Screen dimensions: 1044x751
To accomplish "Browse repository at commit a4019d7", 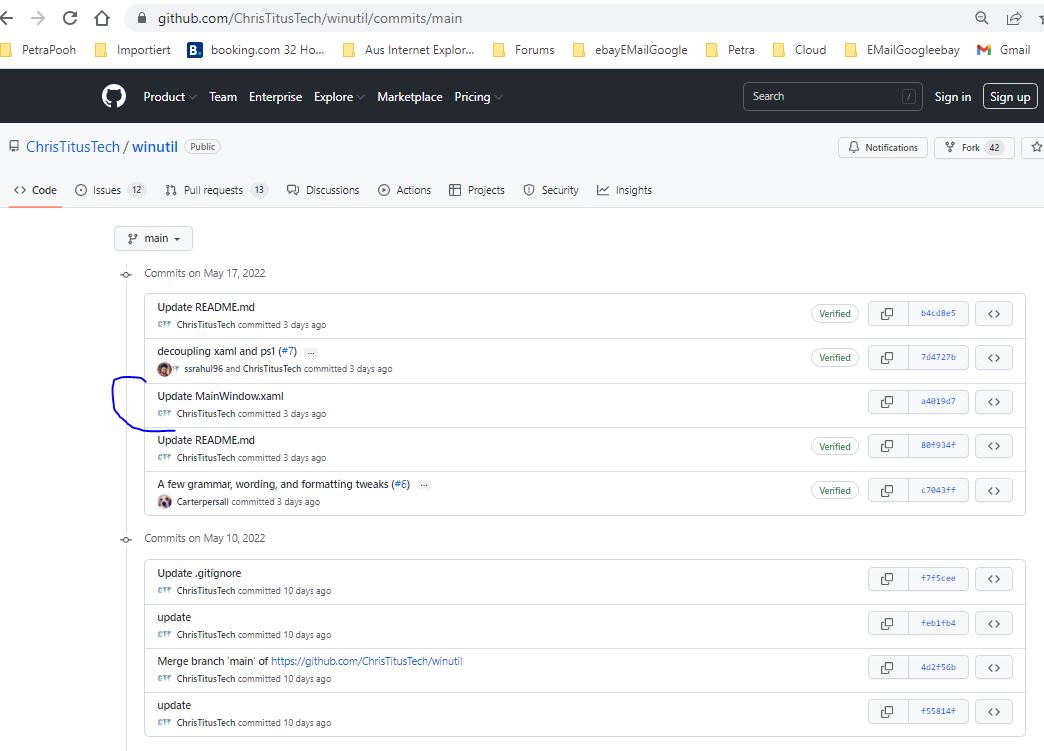I will [x=993, y=401].
